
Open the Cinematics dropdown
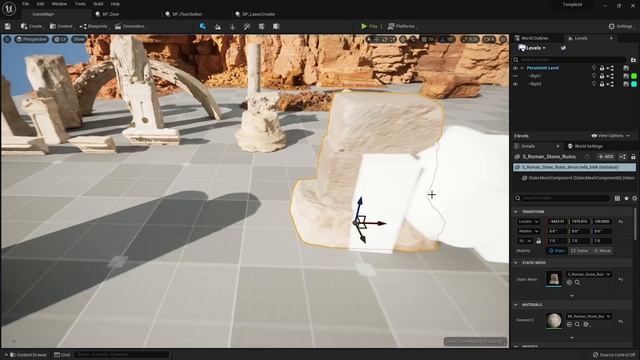pyautogui.click(x=130, y=26)
